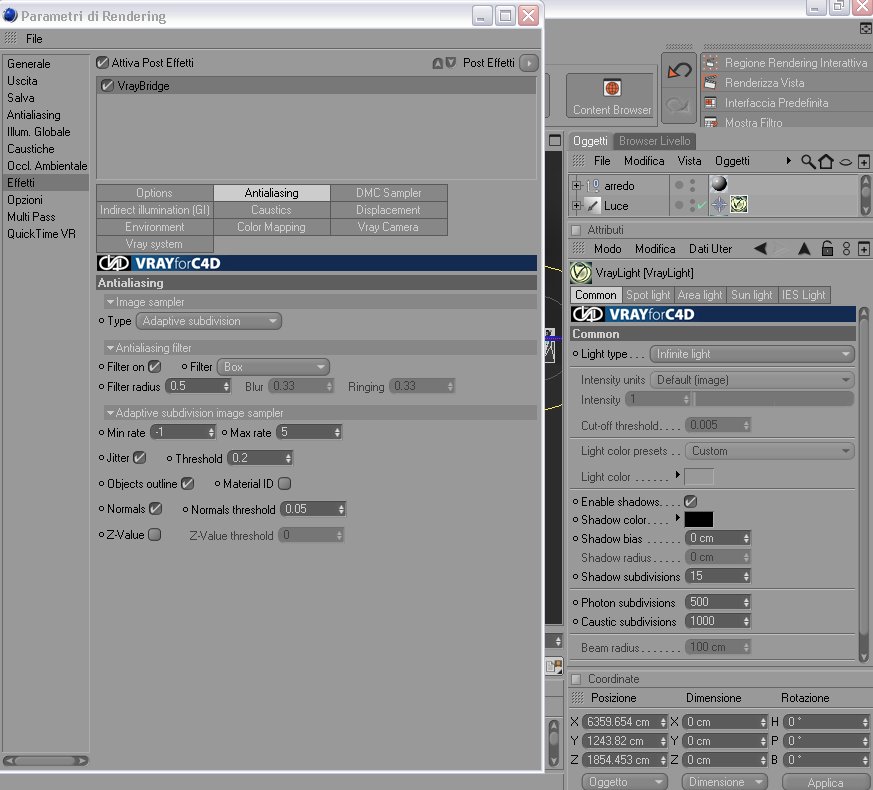Collapse Adaptive subdivision image sampler section

pyautogui.click(x=110, y=413)
